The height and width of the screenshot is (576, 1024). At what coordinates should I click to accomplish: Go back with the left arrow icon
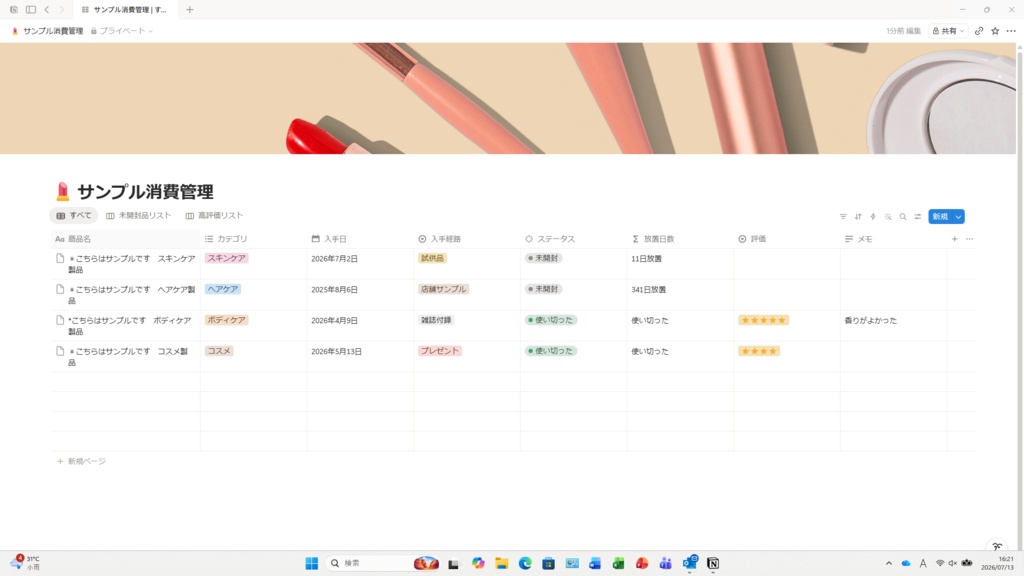[47, 10]
